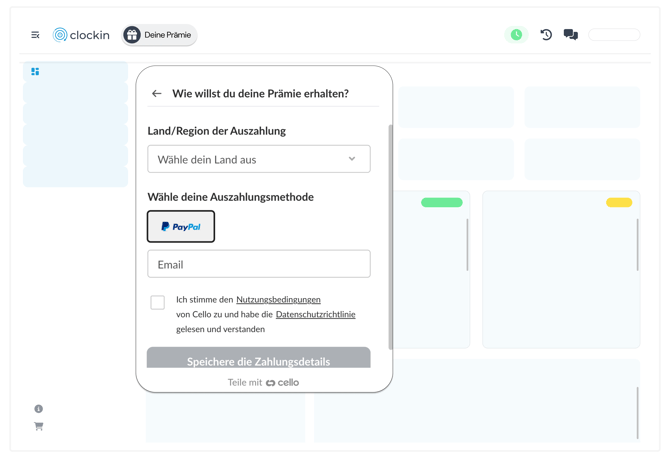Open the hamburger menu icon
Image resolution: width=670 pixels, height=458 pixels.
point(35,35)
